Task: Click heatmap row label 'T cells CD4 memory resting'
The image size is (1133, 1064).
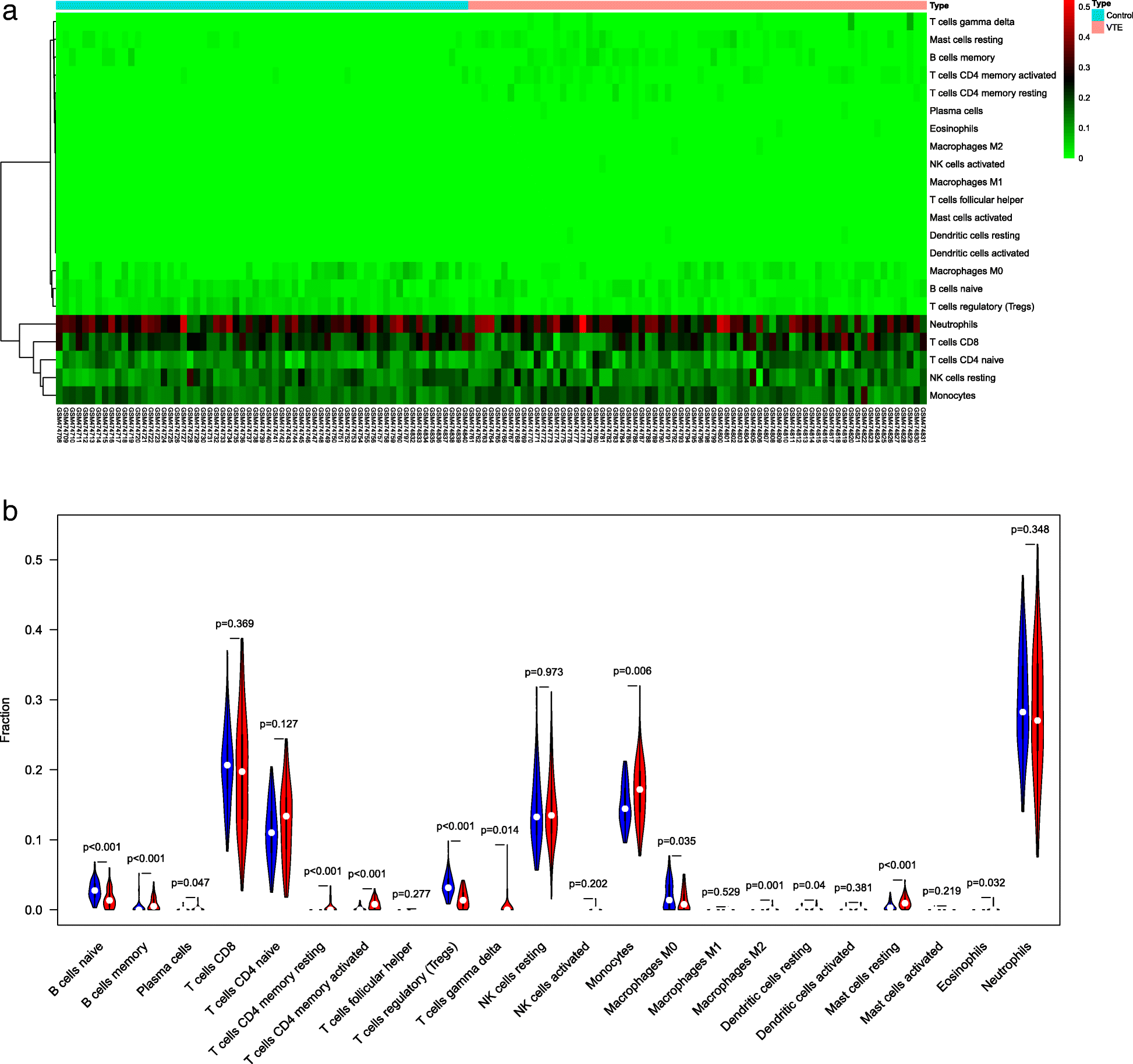Action: click(988, 93)
